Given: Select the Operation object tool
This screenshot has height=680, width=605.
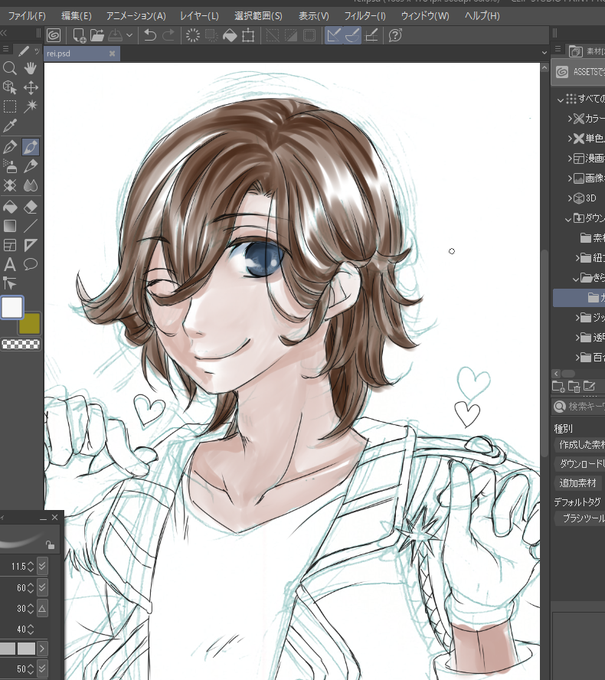Looking at the screenshot, I should 10,88.
